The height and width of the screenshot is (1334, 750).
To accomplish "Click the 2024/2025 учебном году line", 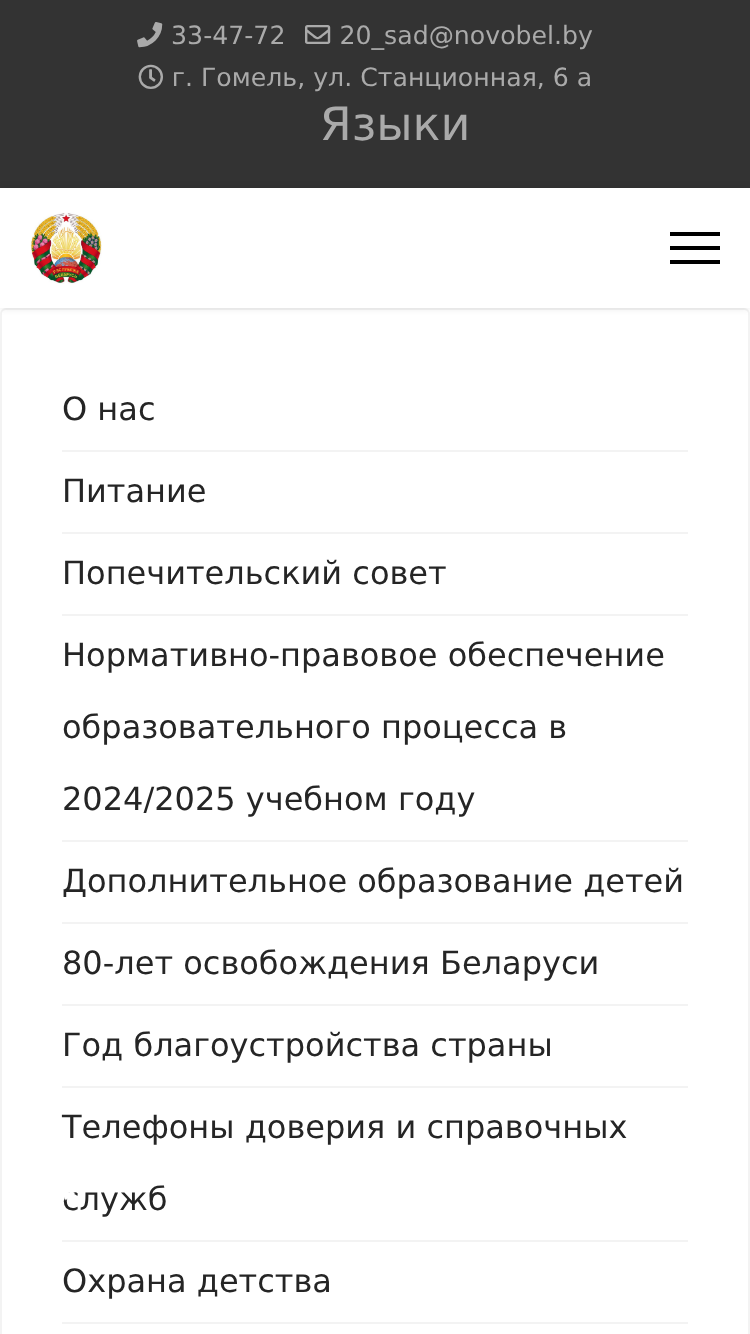I will [268, 800].
